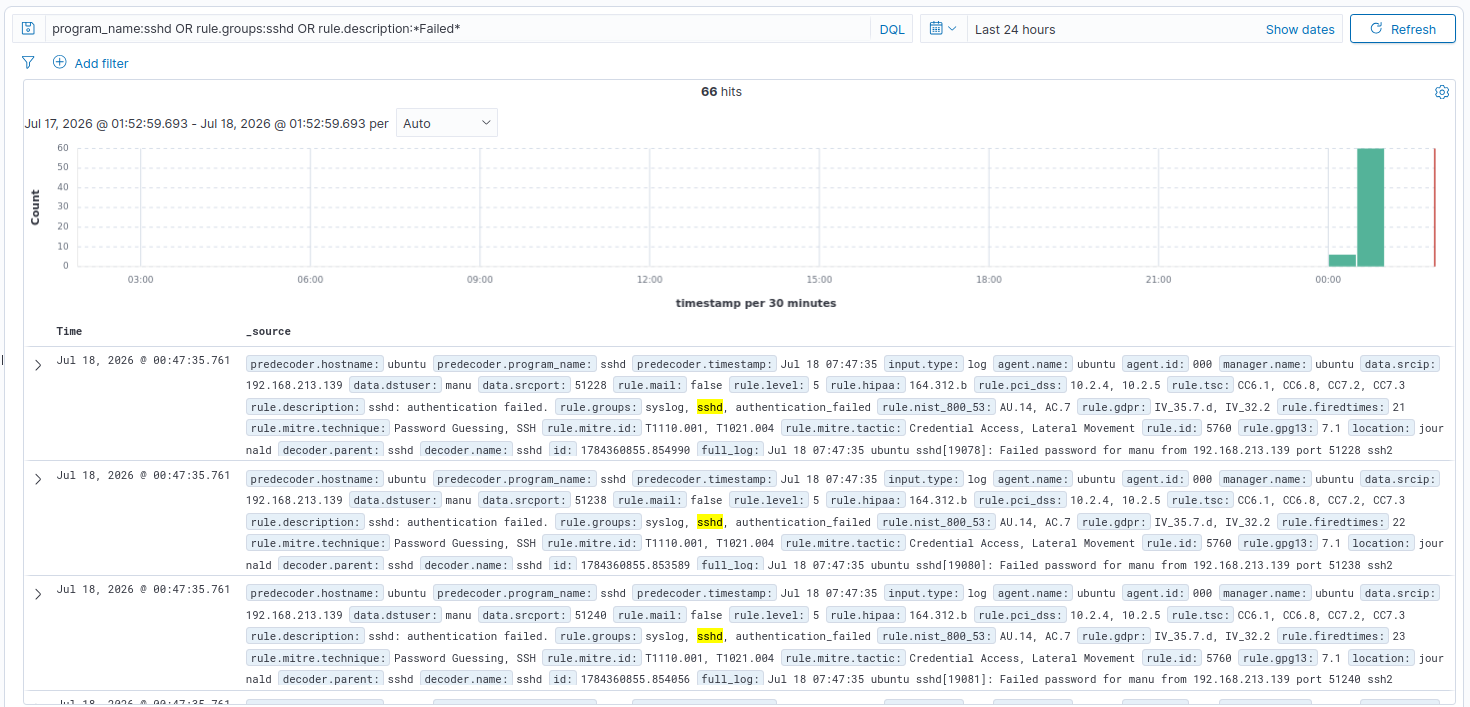1470x707 pixels.
Task: Expand the first log row with srcport 51228
Action: [x=38, y=365]
